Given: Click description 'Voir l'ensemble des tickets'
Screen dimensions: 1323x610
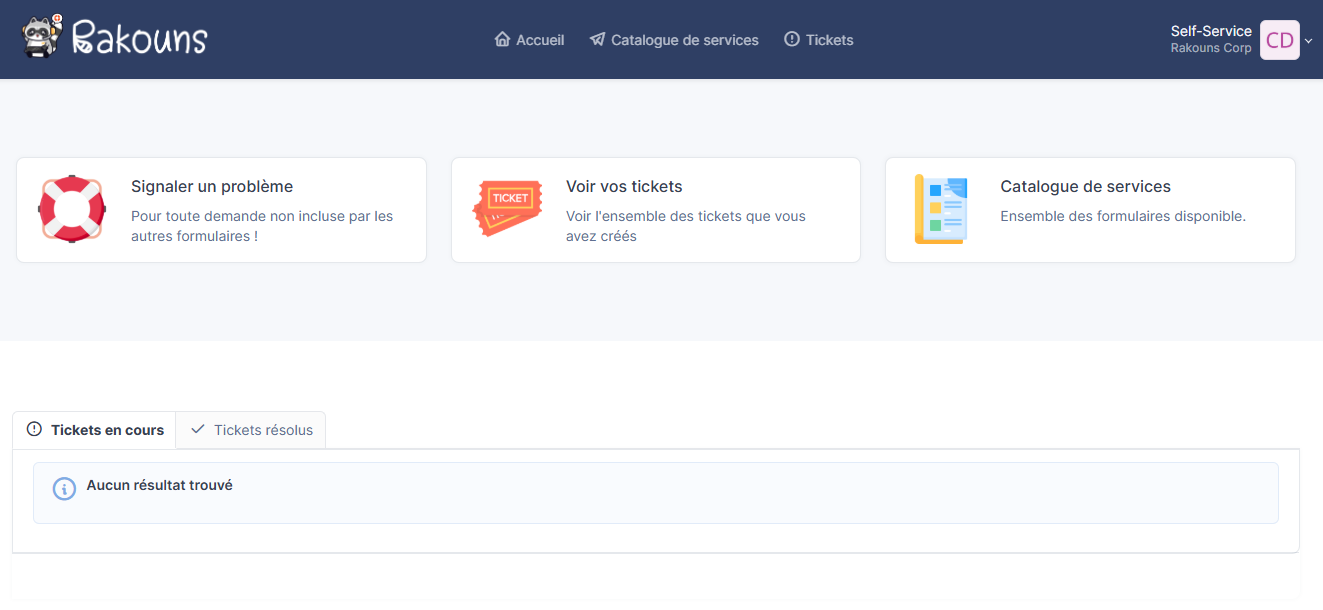Looking at the screenshot, I should (686, 226).
